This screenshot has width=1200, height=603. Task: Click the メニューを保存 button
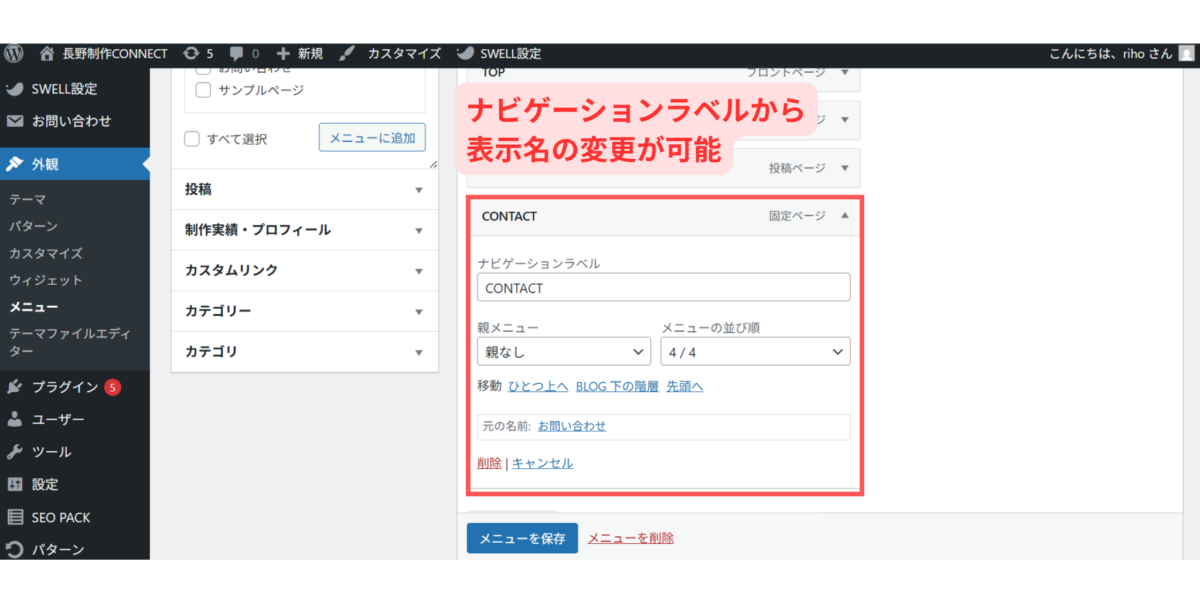[522, 538]
